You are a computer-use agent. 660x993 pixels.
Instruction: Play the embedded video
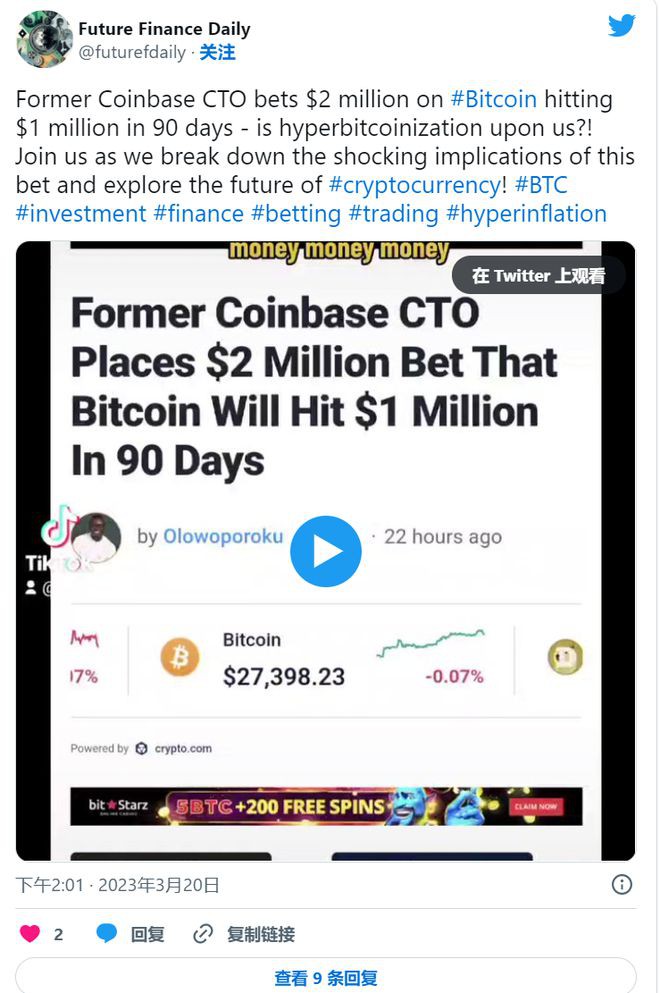325,550
